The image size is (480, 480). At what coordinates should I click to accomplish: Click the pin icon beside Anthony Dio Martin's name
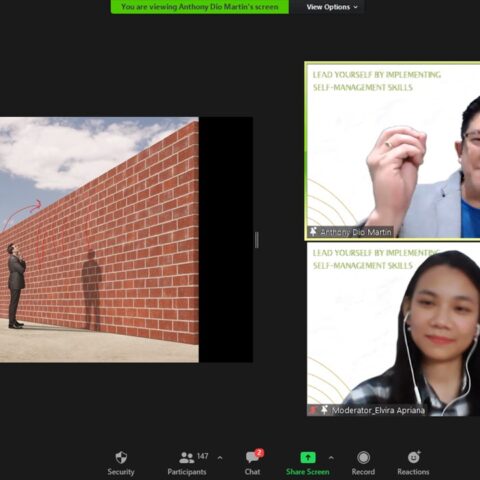click(313, 231)
